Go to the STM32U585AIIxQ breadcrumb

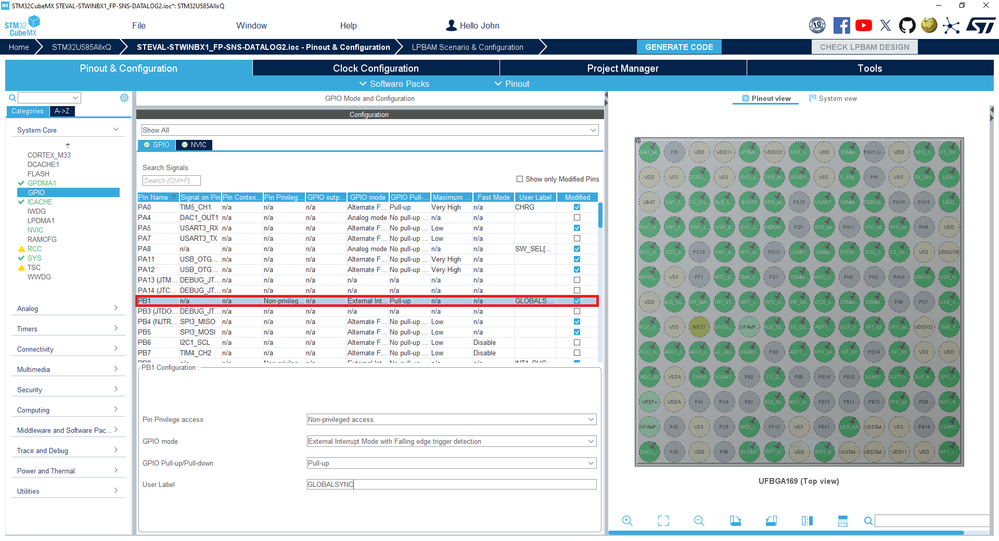coord(82,47)
